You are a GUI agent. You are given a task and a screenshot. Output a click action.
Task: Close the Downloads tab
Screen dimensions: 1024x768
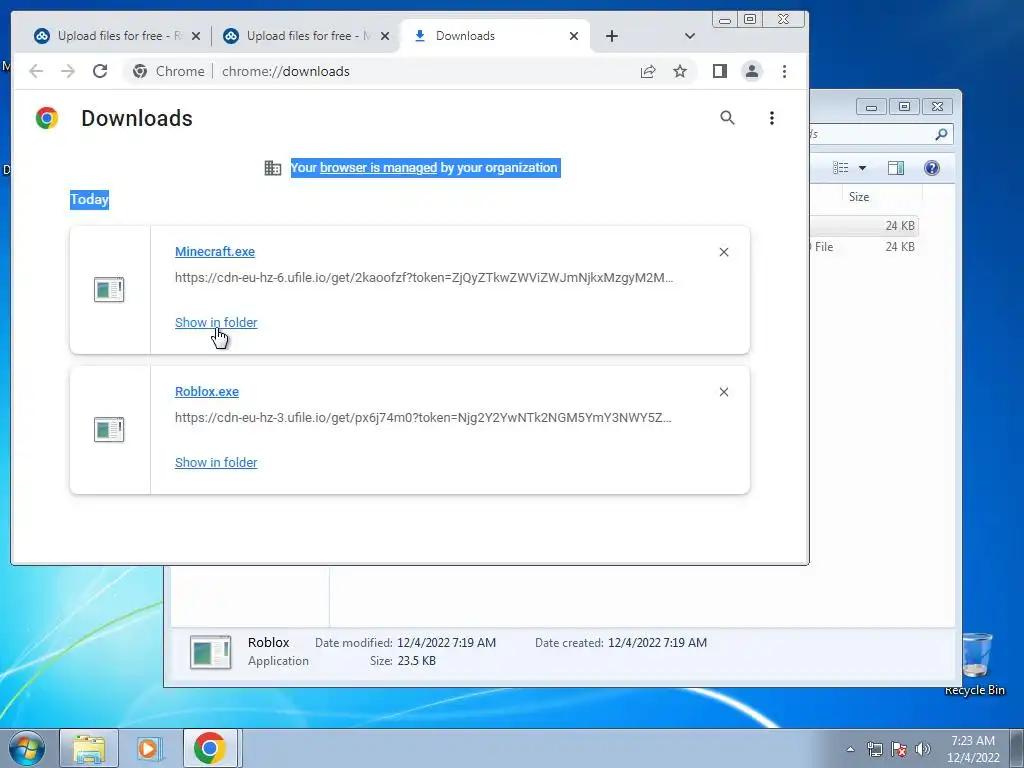click(x=574, y=36)
